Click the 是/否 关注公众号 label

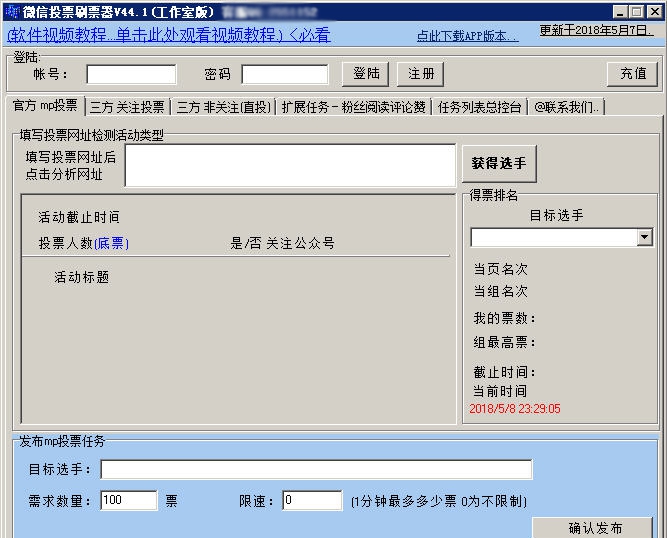(282, 243)
